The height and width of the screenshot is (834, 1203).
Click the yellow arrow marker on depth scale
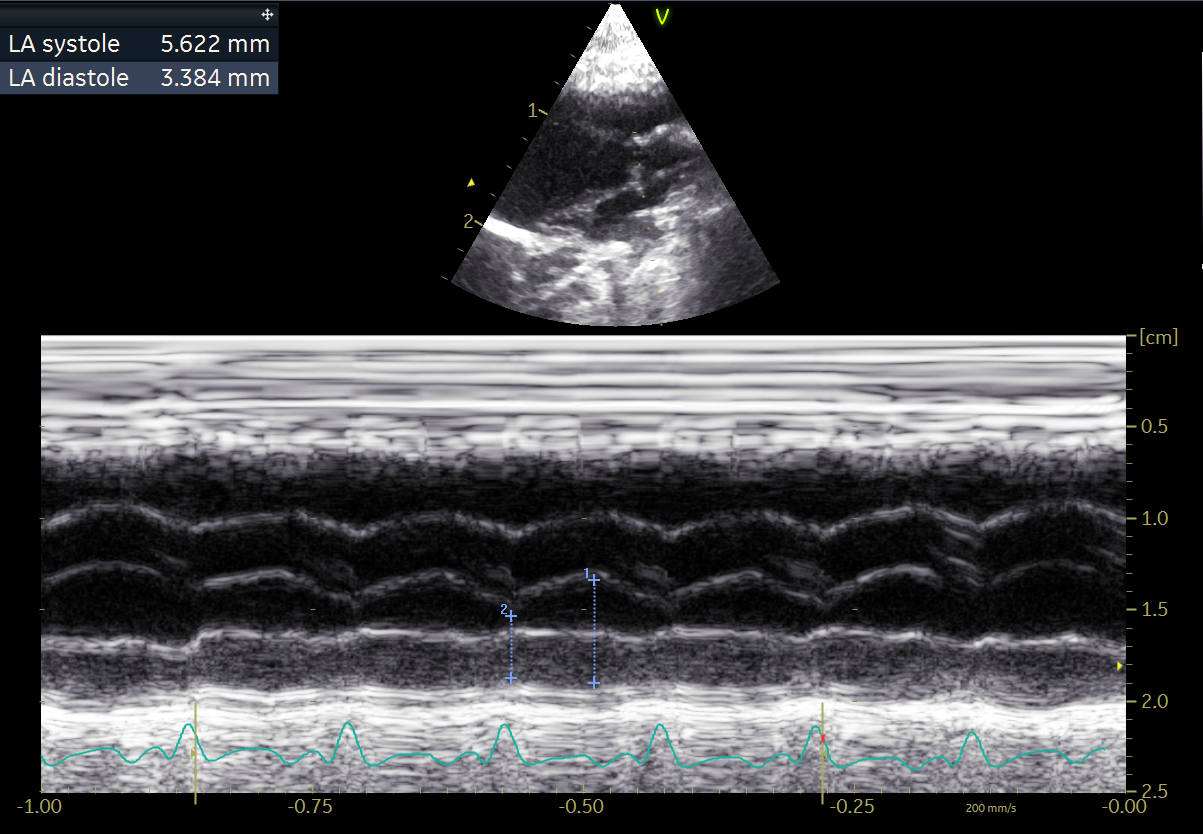coord(1120,665)
